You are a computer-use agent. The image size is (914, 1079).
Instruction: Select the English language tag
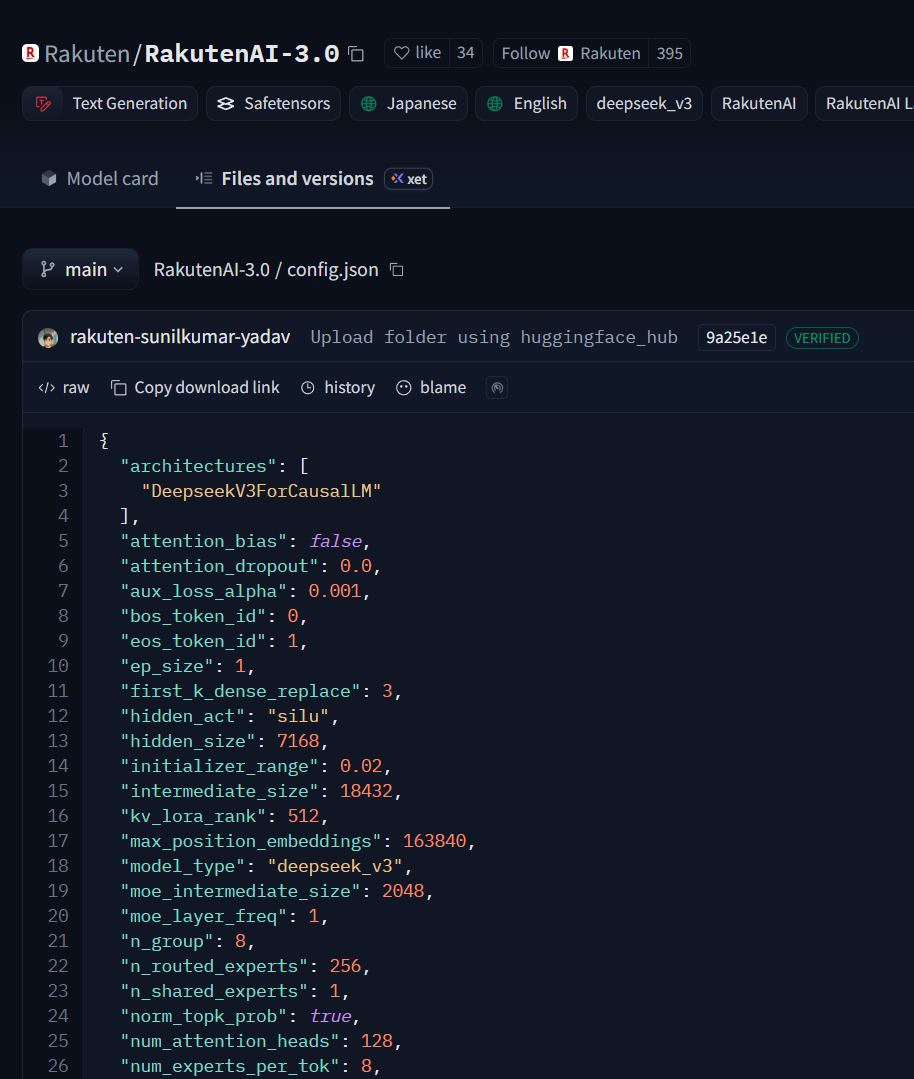tap(527, 103)
